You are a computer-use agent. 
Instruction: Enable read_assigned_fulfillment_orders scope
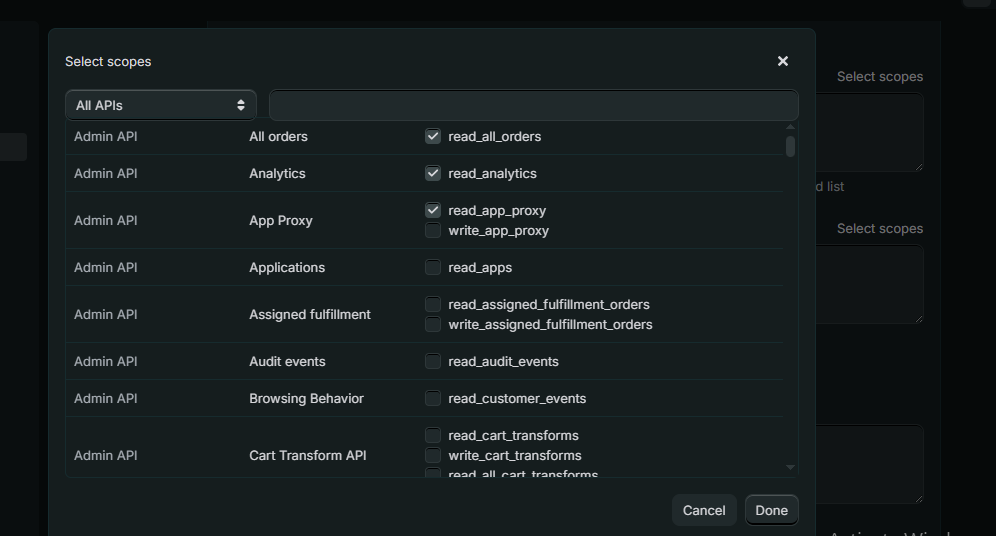click(433, 304)
